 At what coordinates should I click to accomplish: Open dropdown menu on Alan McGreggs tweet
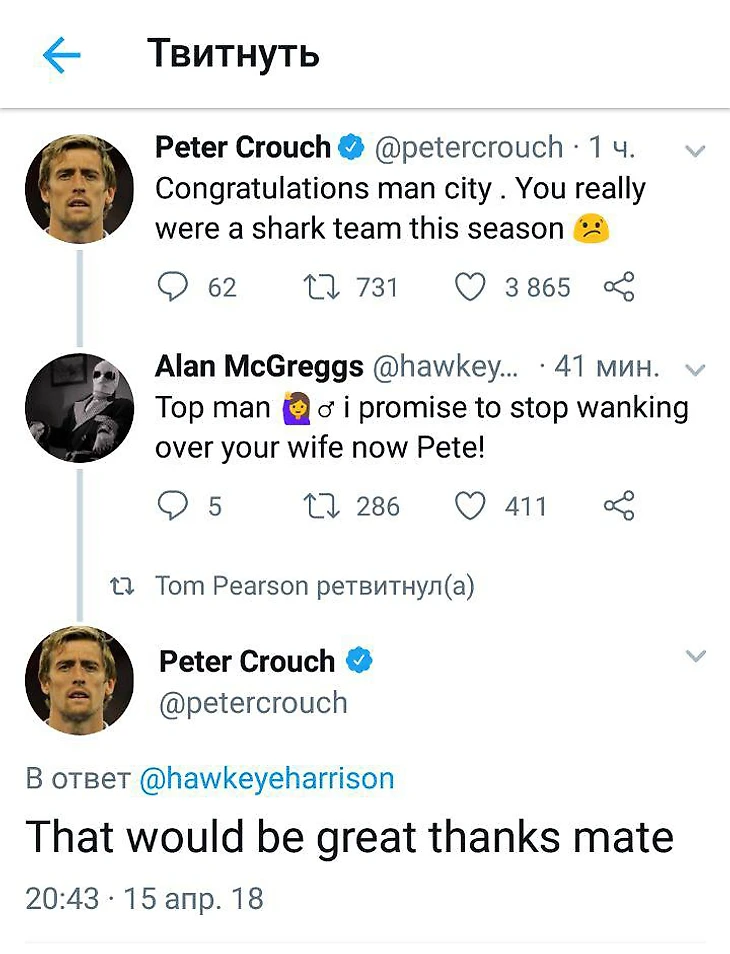click(696, 370)
